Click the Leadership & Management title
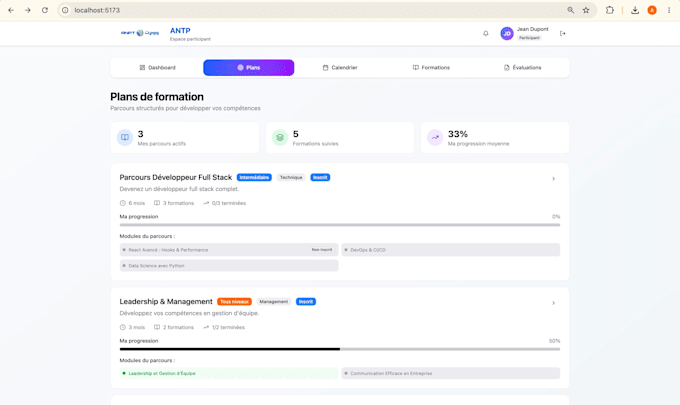Screen dimensions: 680x405 166,302
